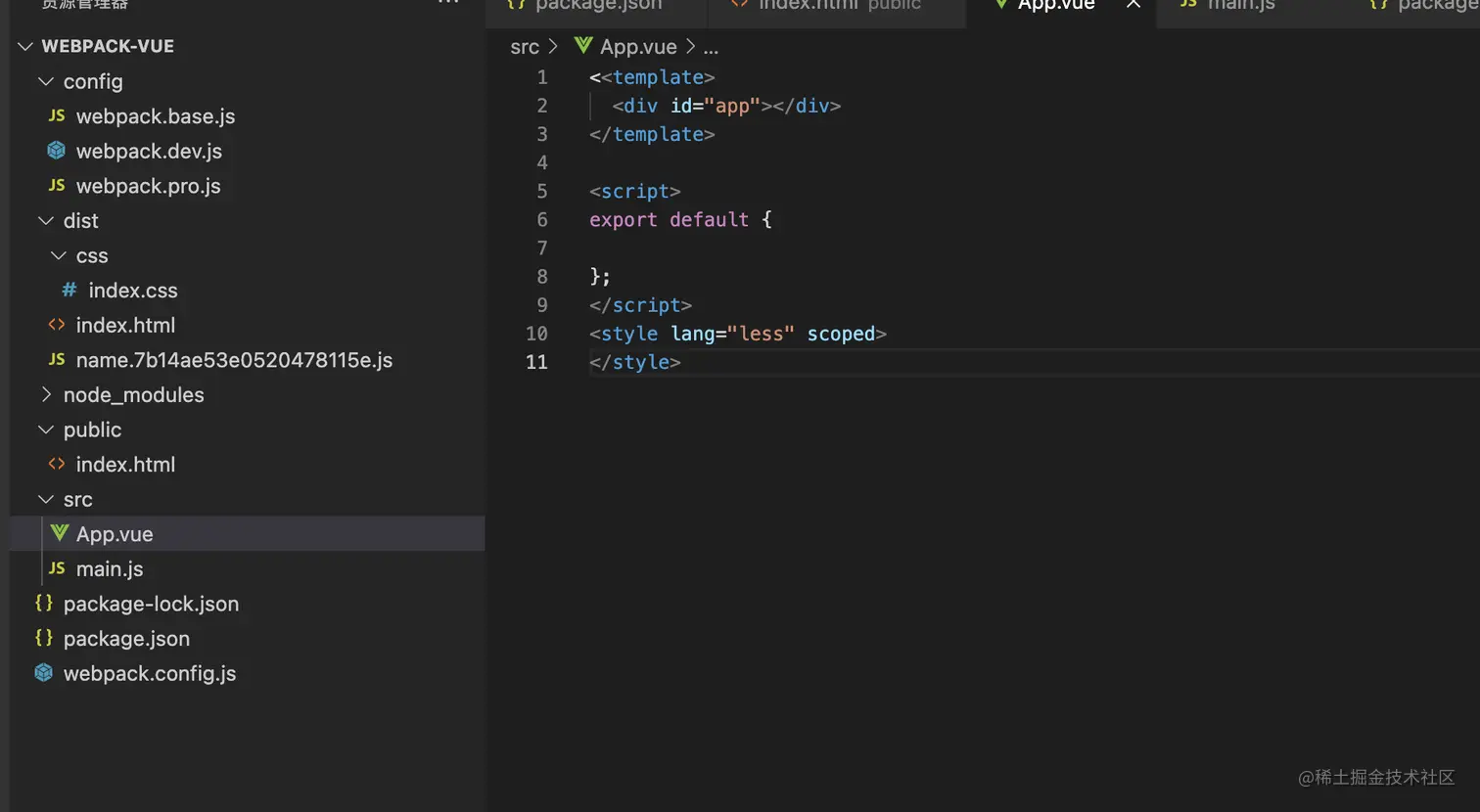Click the Vue icon beside App.vue in explorer

(x=60, y=533)
